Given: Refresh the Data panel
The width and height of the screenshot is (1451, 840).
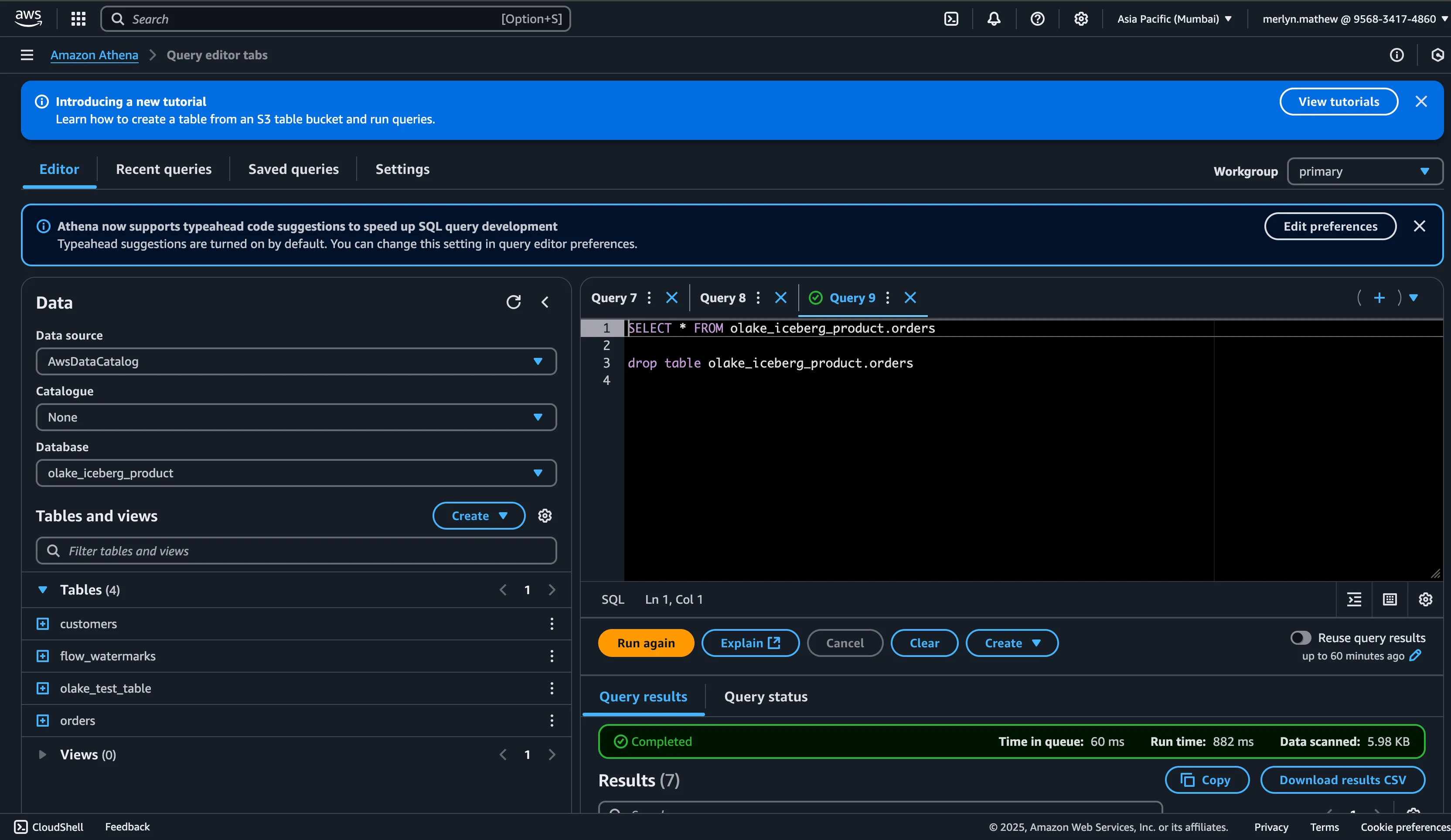Looking at the screenshot, I should pyautogui.click(x=513, y=302).
